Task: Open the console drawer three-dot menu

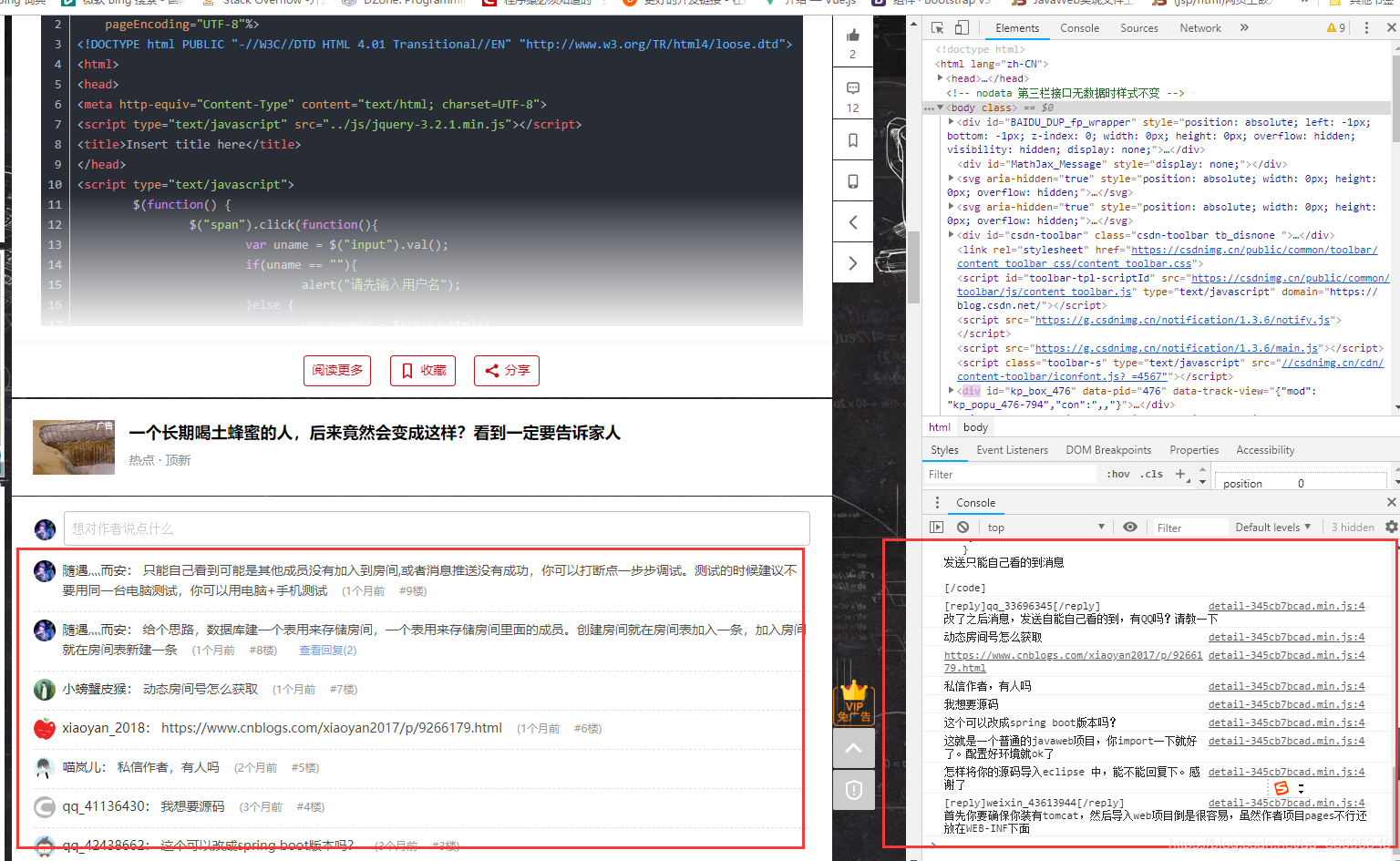Action: pos(937,502)
